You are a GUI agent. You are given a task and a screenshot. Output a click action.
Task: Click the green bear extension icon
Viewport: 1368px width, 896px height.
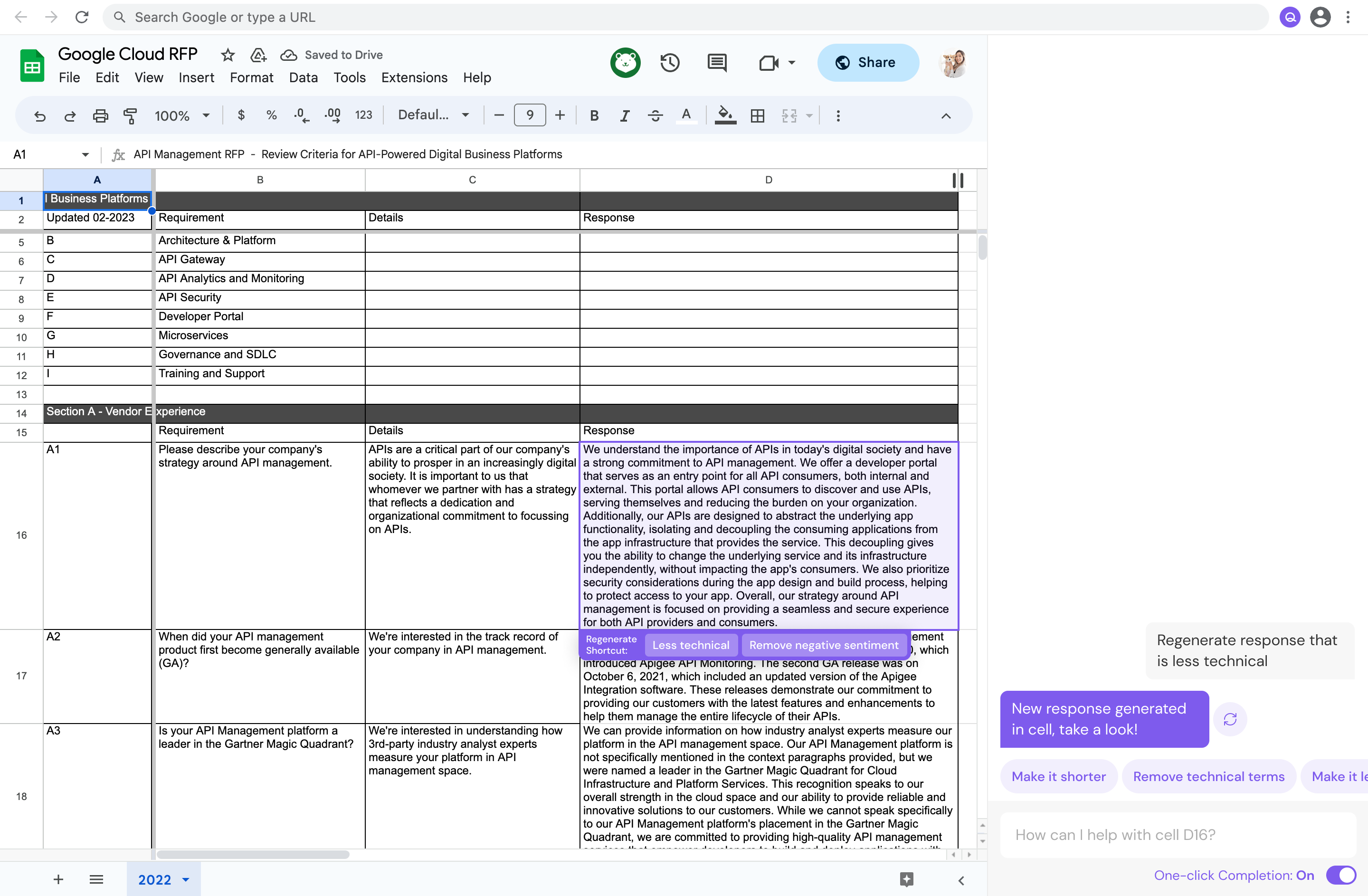[626, 63]
